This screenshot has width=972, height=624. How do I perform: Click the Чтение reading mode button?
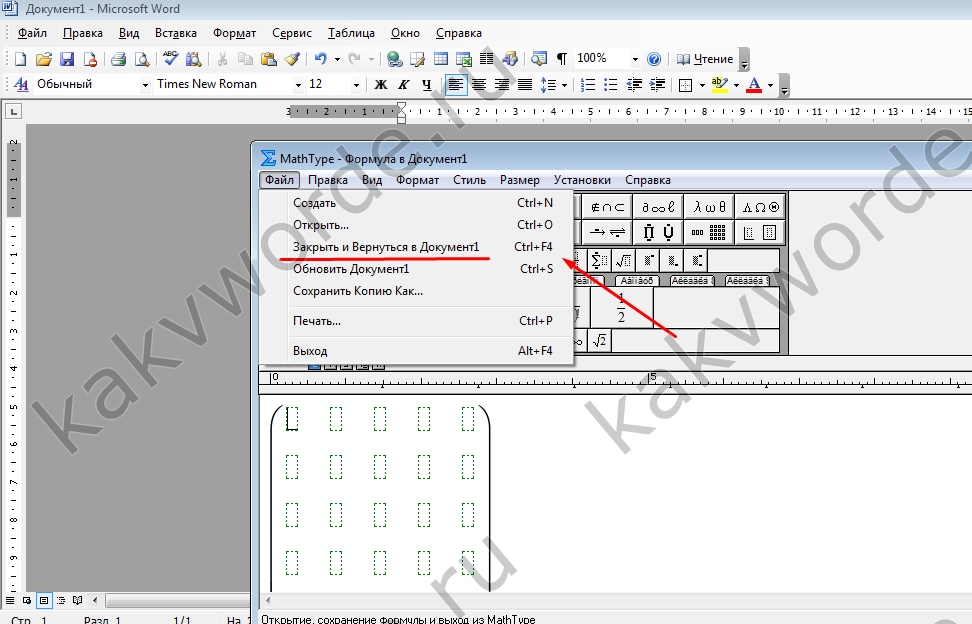click(705, 59)
